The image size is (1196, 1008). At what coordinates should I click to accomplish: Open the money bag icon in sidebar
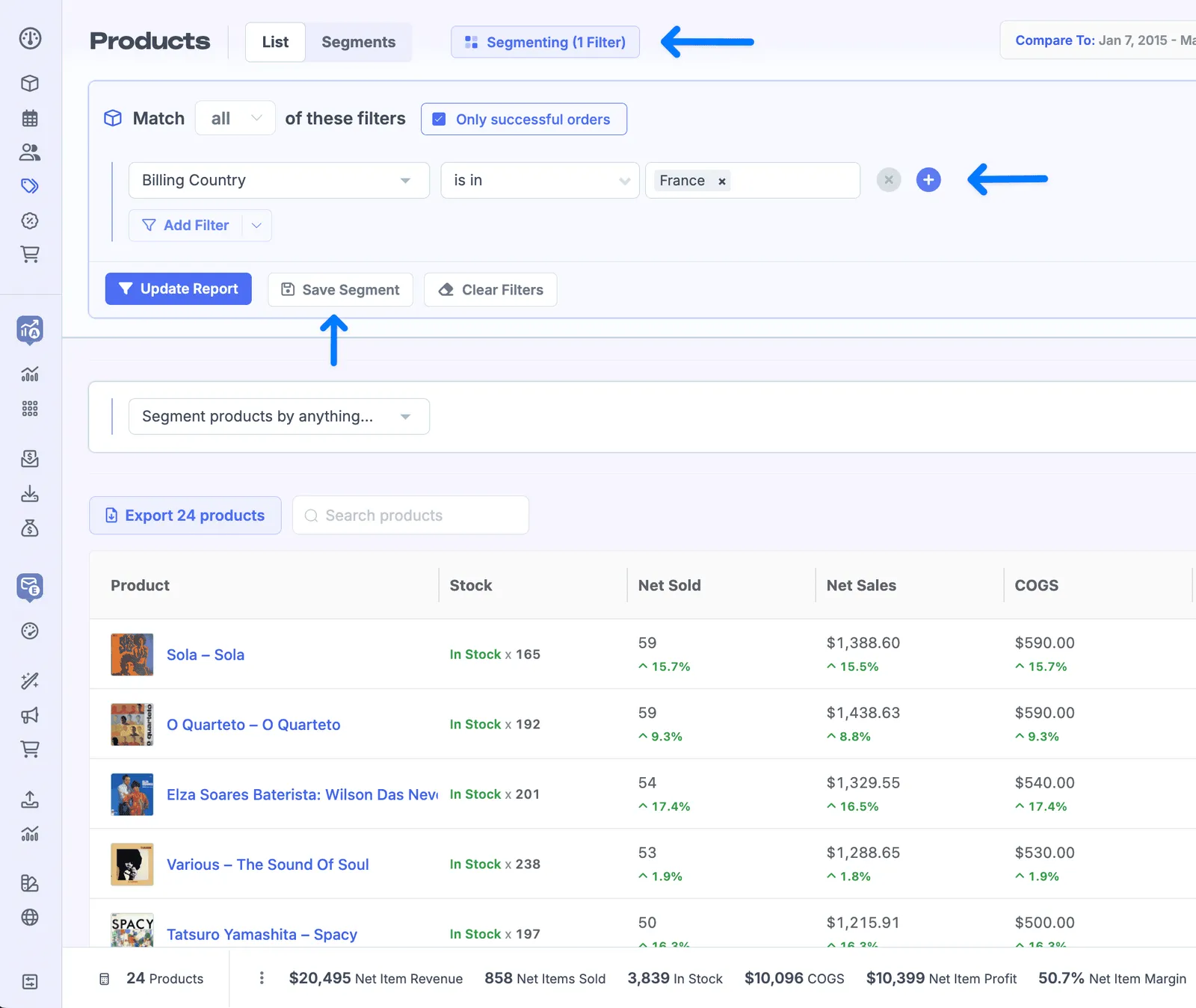30,528
